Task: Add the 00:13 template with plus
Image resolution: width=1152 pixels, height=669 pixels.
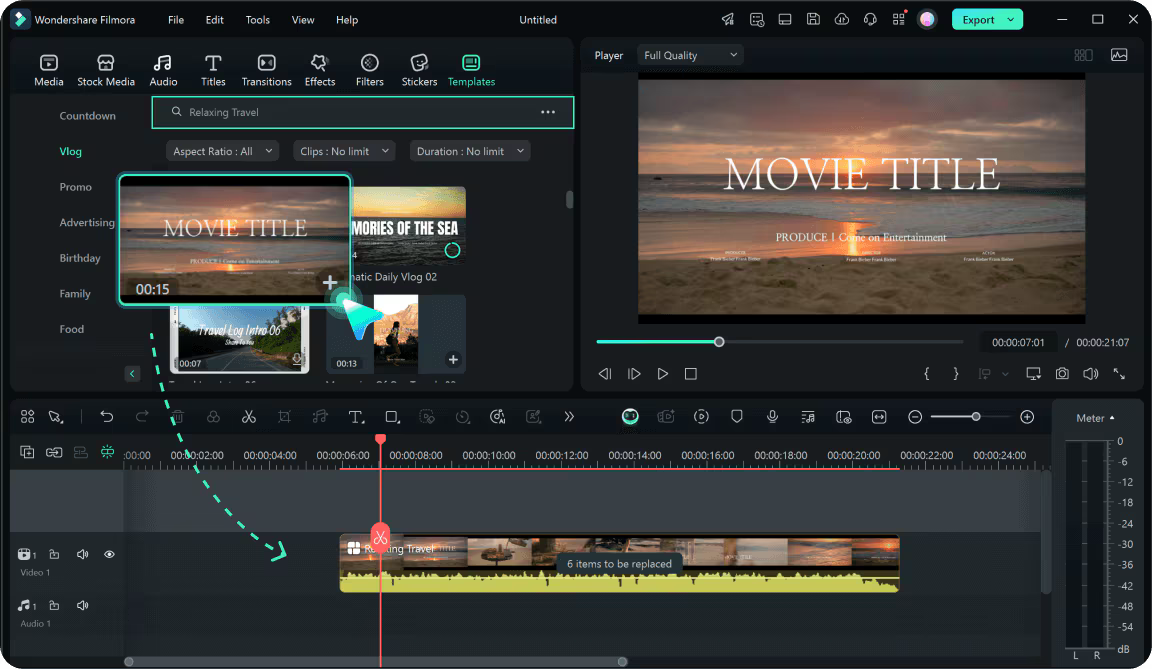Action: 453,359
